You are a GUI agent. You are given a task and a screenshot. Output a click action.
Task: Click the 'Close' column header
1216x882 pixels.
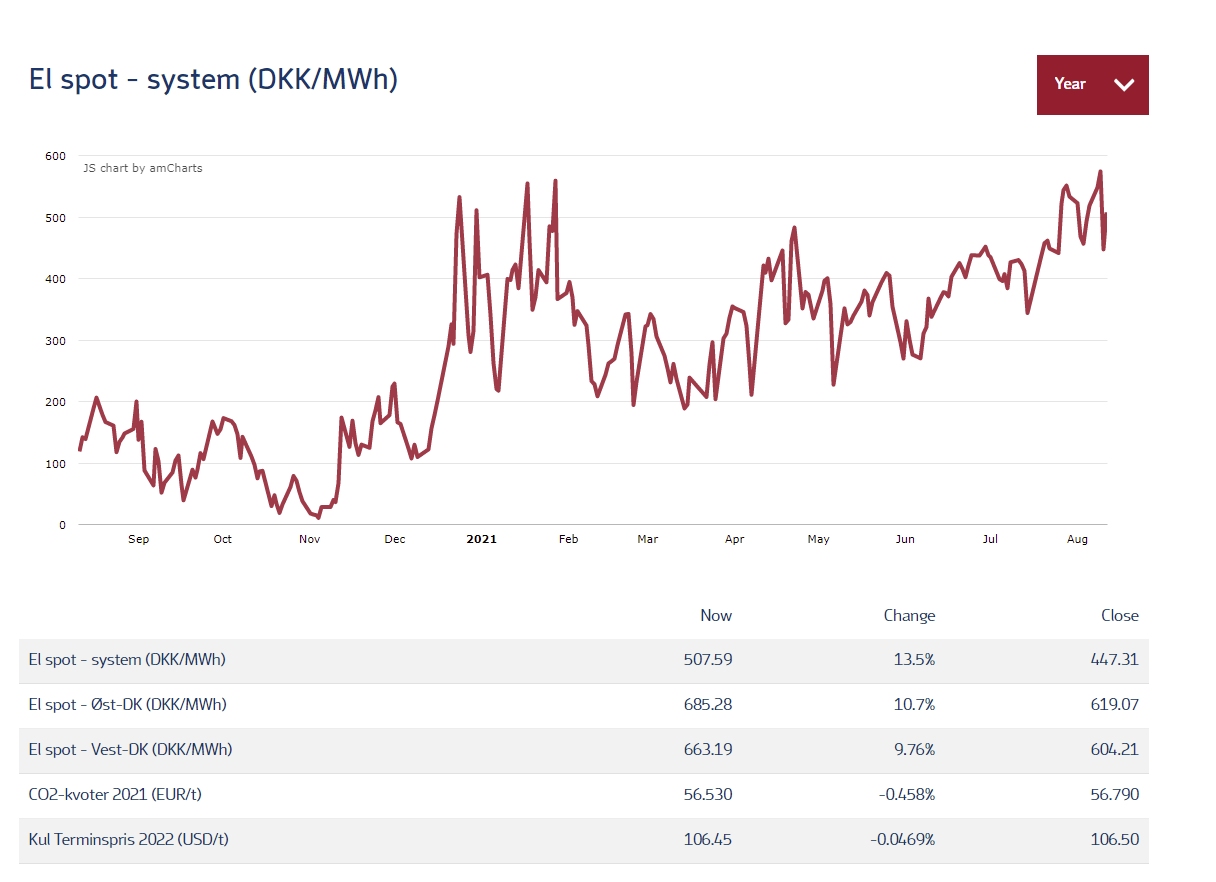coord(1119,616)
